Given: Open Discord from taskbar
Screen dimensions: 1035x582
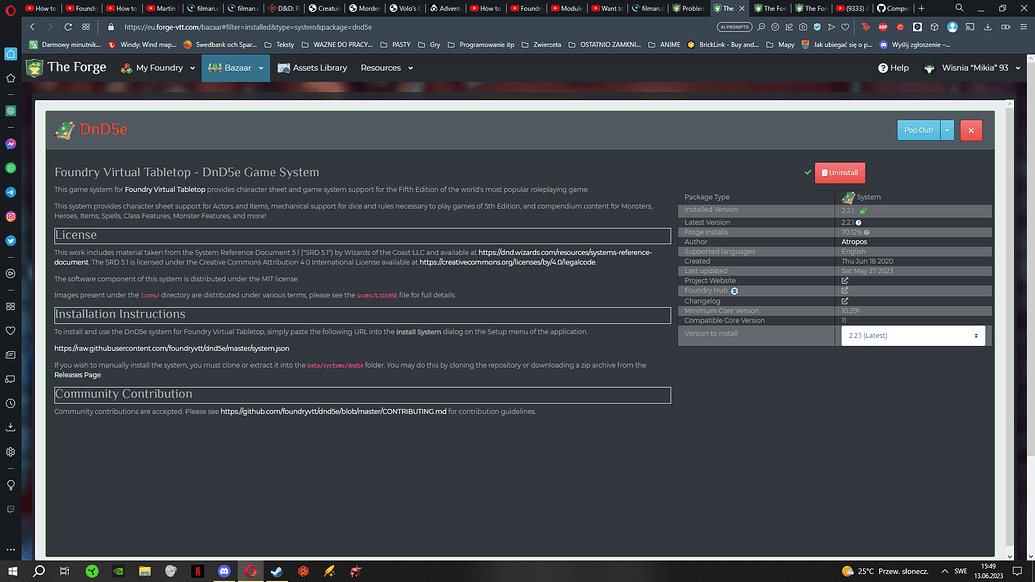Looking at the screenshot, I should (224, 571).
